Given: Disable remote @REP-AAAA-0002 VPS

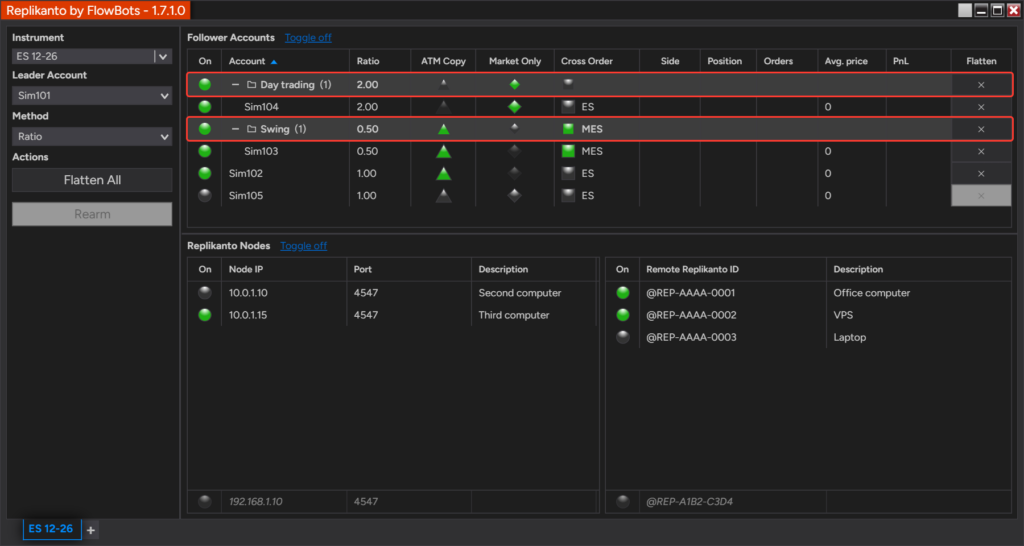Looking at the screenshot, I should tap(623, 315).
